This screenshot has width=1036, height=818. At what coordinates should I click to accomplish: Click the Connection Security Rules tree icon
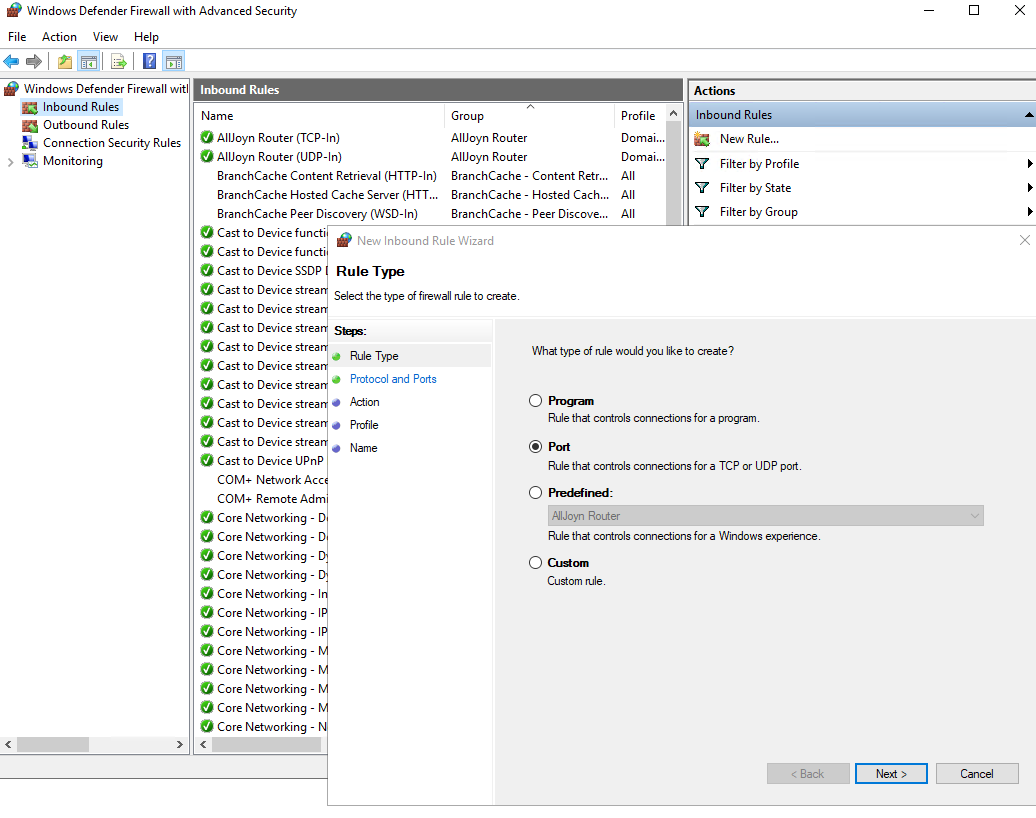coord(30,143)
